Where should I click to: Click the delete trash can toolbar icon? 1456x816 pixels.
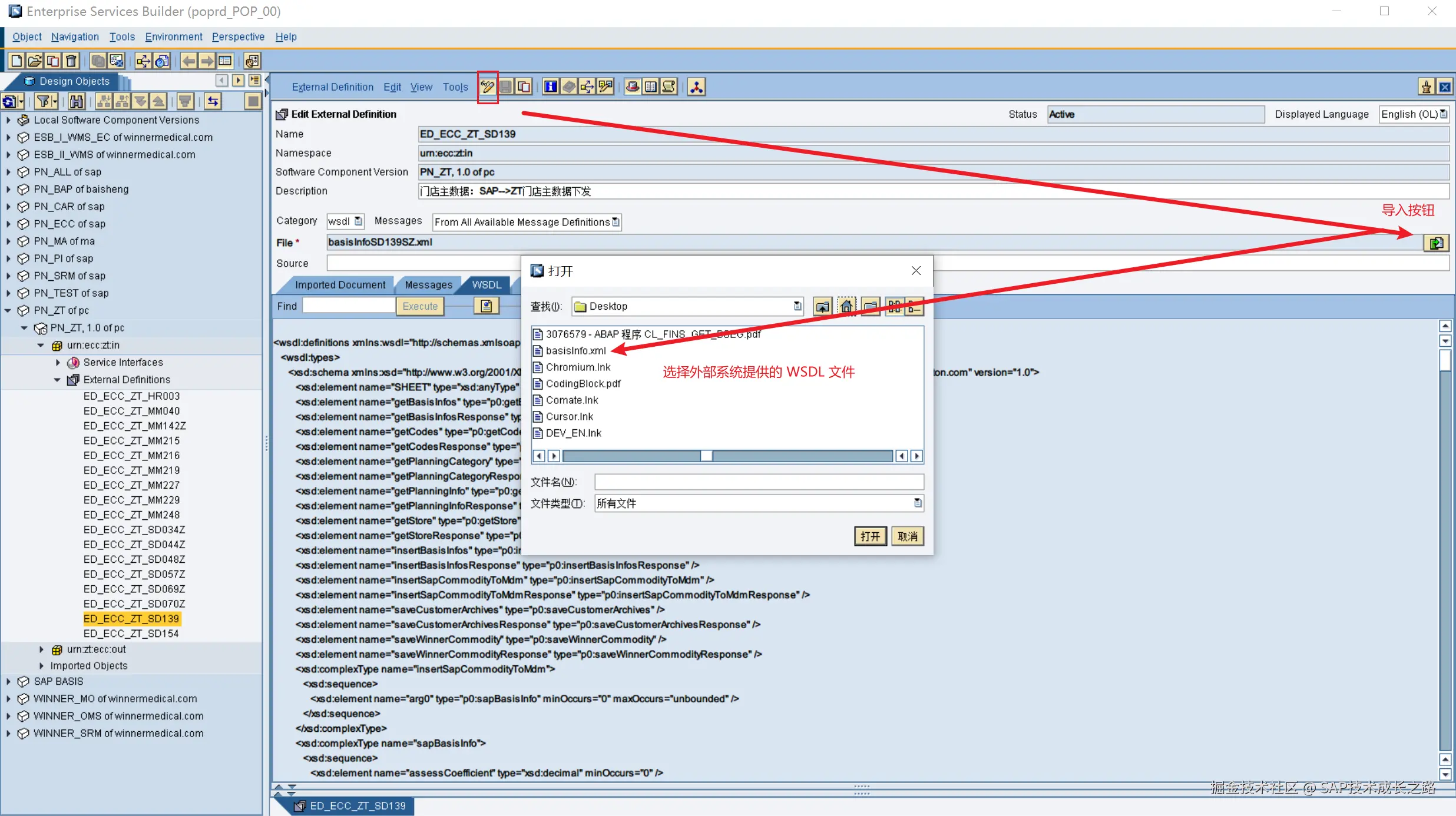[71, 61]
